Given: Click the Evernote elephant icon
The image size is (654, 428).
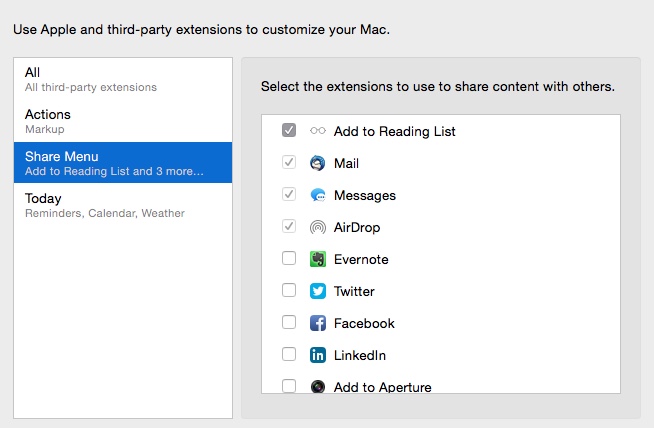Looking at the screenshot, I should 317,259.
